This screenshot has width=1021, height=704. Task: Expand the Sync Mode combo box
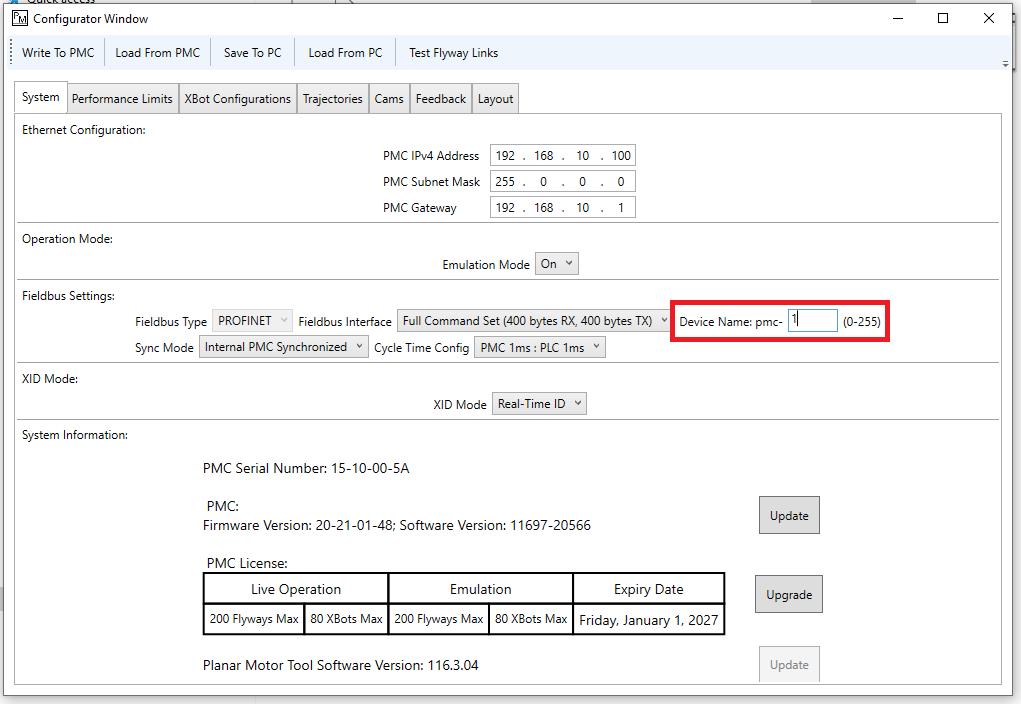click(284, 347)
